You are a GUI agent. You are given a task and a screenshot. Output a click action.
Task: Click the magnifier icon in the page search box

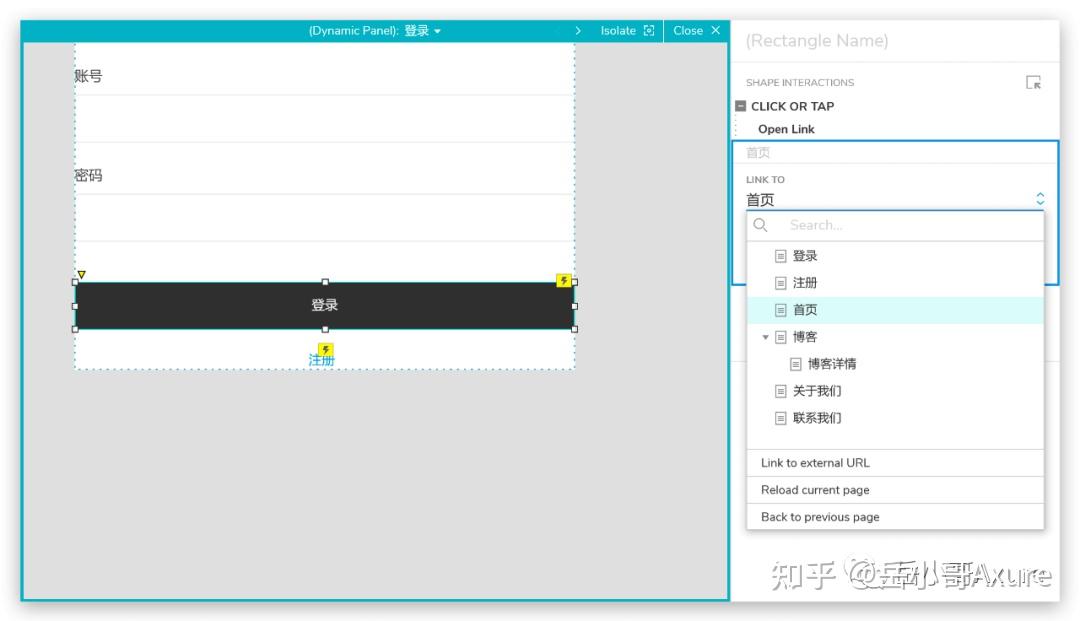click(761, 225)
